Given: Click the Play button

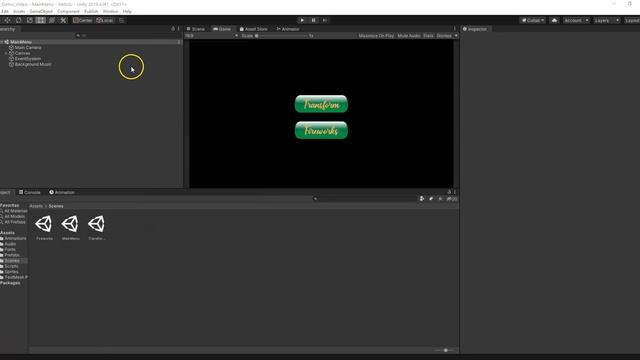Looking at the screenshot, I should [x=302, y=20].
